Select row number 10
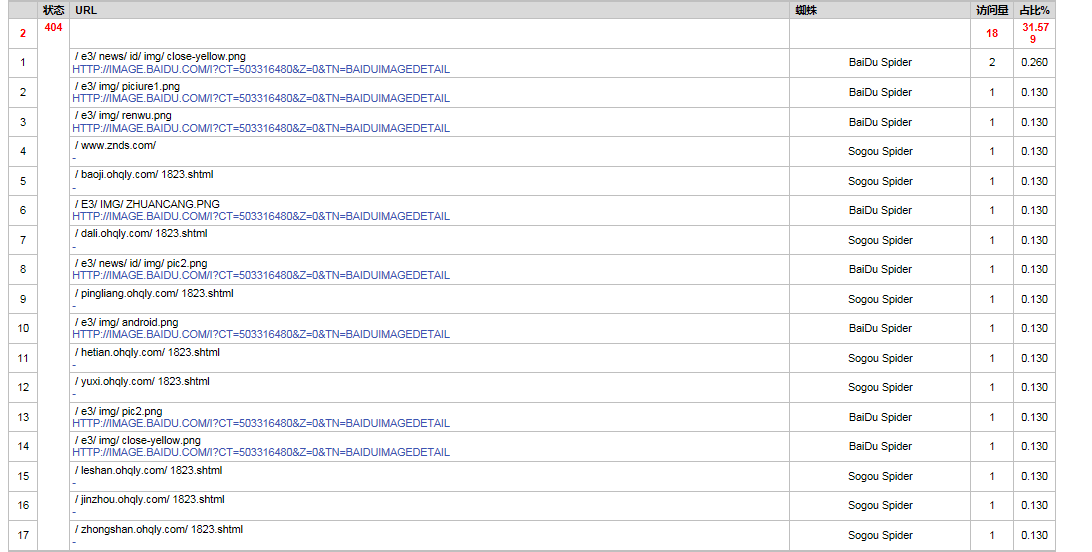Screen dimensions: 1092x552 pos(23,329)
